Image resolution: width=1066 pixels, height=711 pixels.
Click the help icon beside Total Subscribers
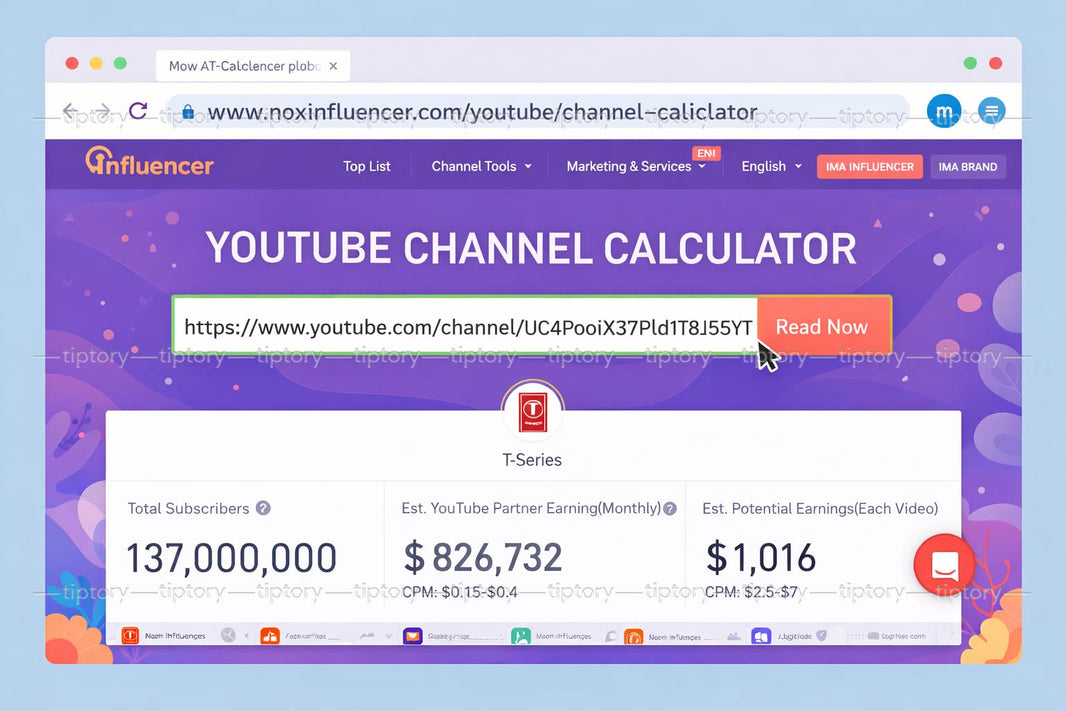tap(262, 508)
